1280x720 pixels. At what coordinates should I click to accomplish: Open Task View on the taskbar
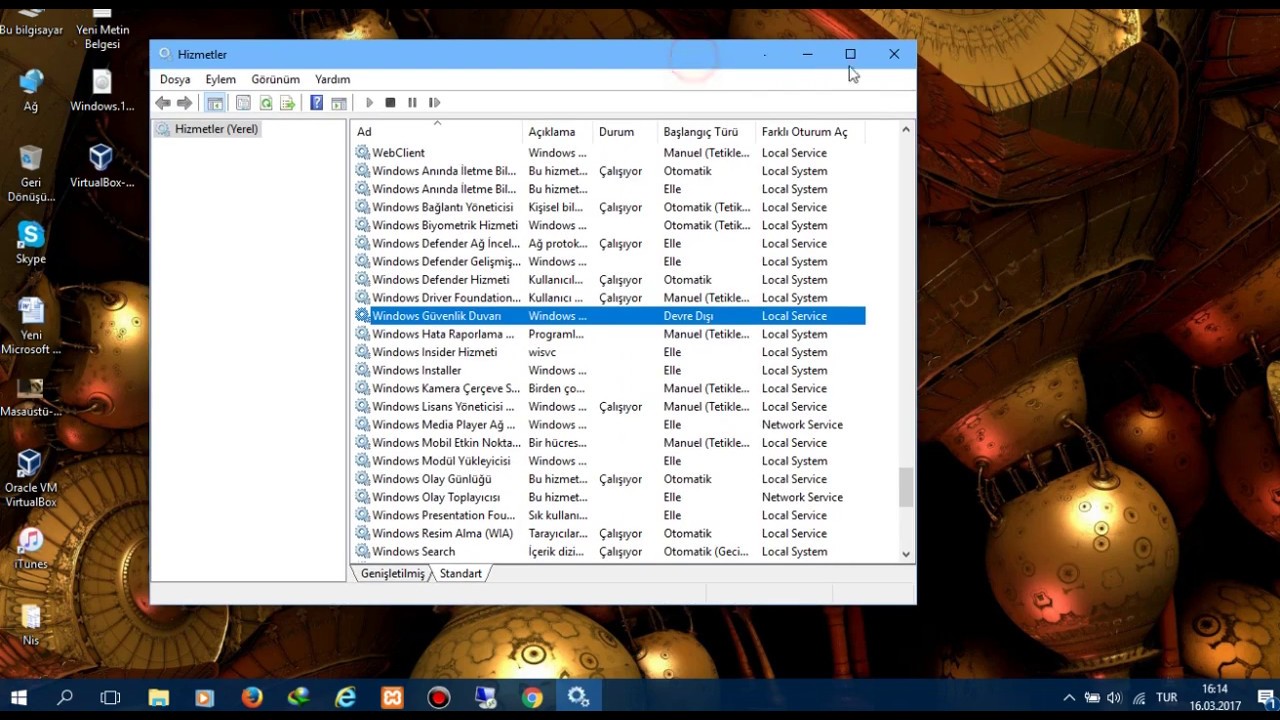pyautogui.click(x=111, y=698)
